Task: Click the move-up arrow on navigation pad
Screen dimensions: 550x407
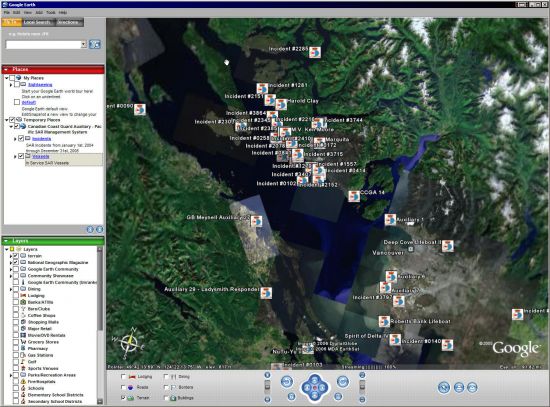Action: point(315,380)
